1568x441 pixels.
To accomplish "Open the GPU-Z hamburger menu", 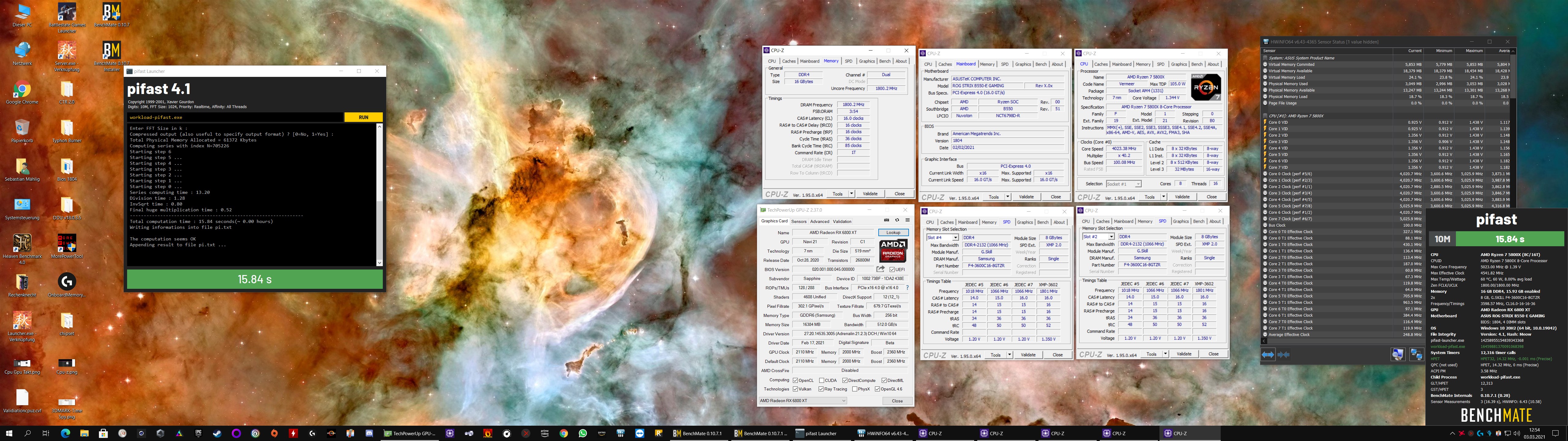I will [907, 221].
